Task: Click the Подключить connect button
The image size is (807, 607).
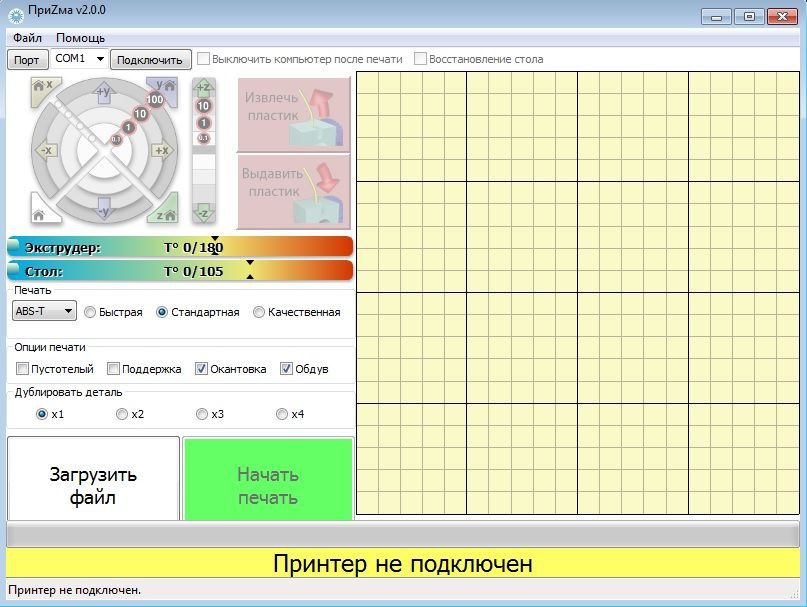Action: 150,60
